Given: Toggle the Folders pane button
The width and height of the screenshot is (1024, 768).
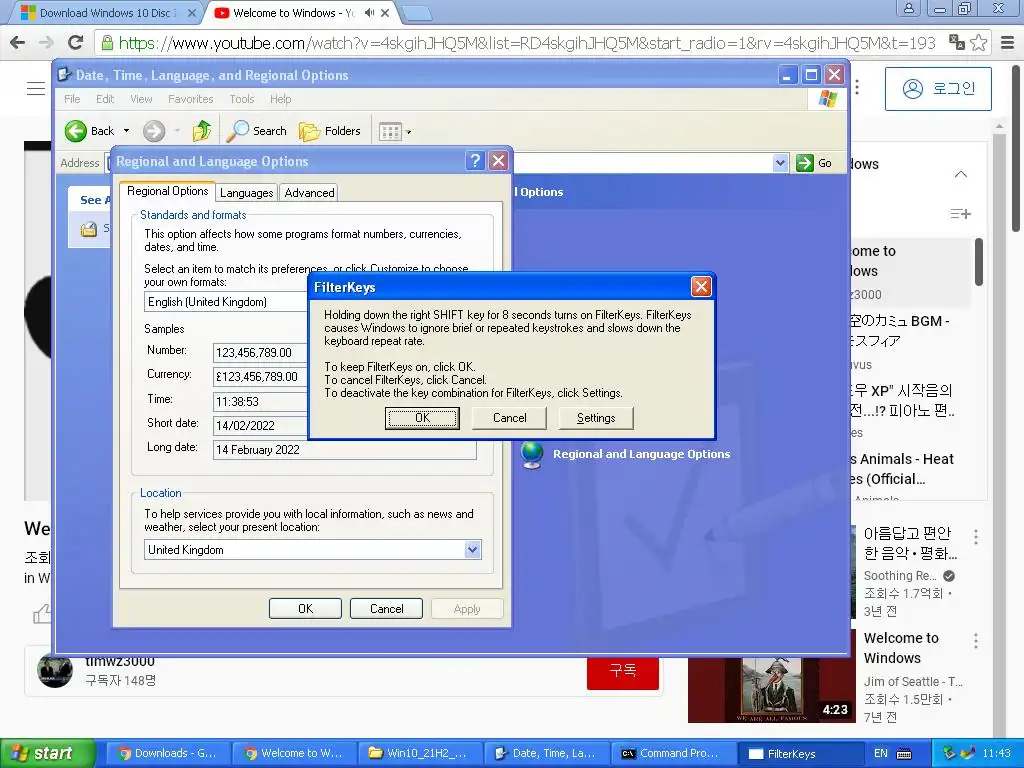Looking at the screenshot, I should coord(330,131).
